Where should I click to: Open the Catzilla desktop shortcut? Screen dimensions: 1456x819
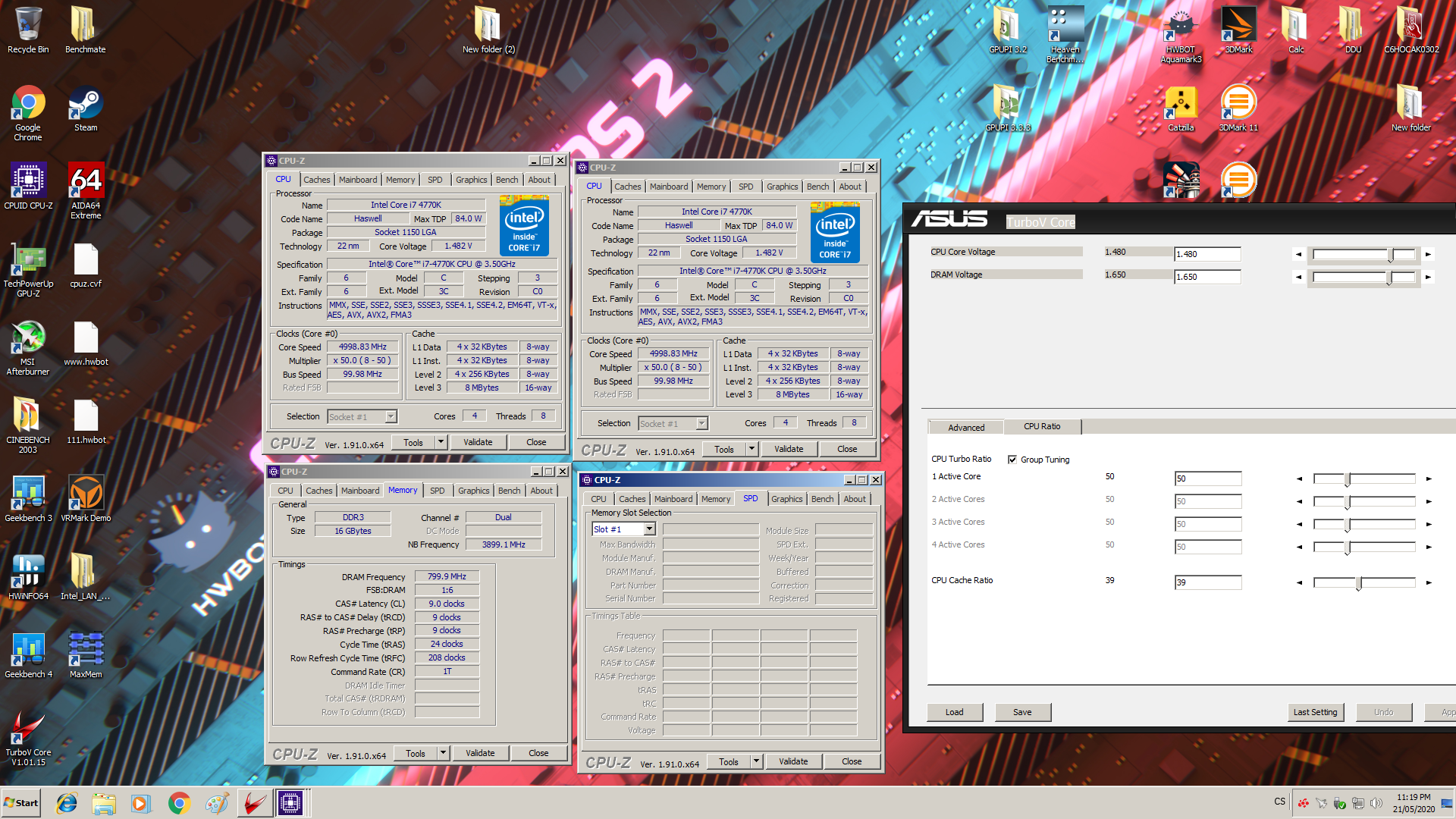coord(1181,108)
